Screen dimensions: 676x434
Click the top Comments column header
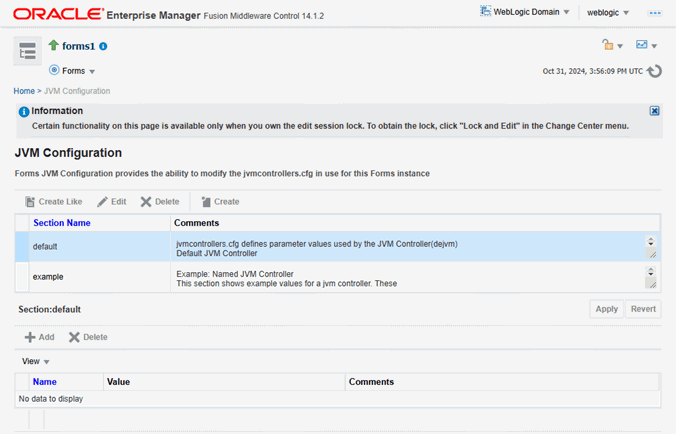pyautogui.click(x=196, y=223)
